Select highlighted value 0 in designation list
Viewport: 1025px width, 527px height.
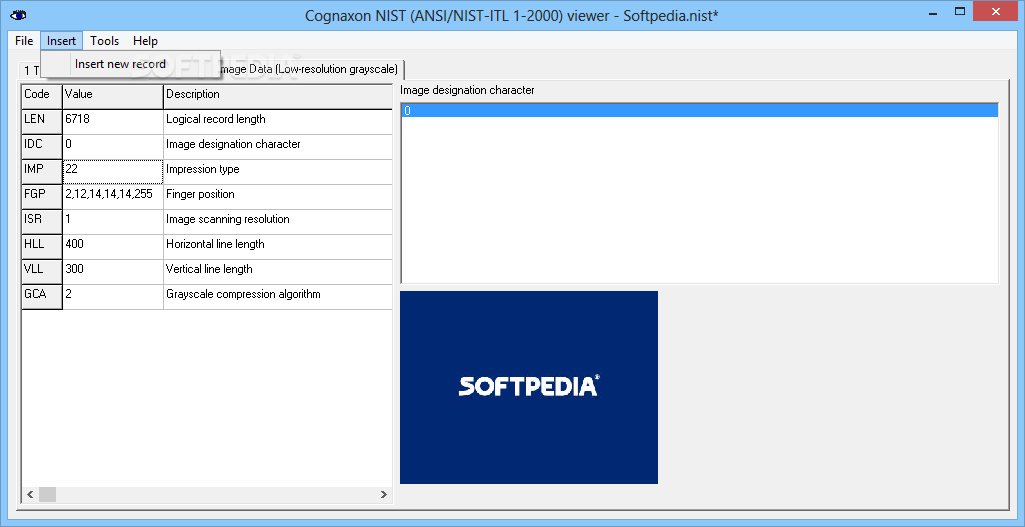click(x=699, y=111)
